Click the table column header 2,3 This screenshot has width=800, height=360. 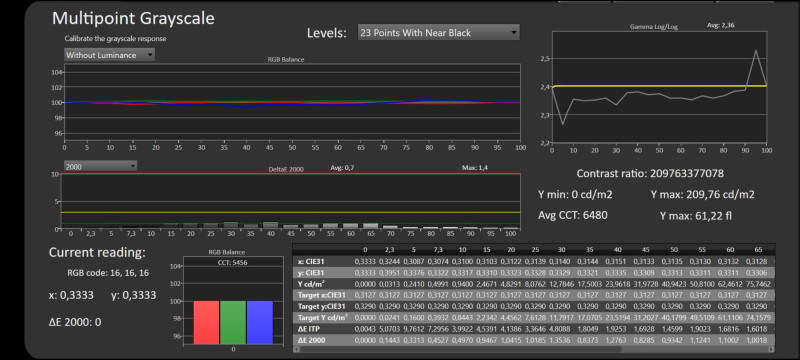click(389, 250)
